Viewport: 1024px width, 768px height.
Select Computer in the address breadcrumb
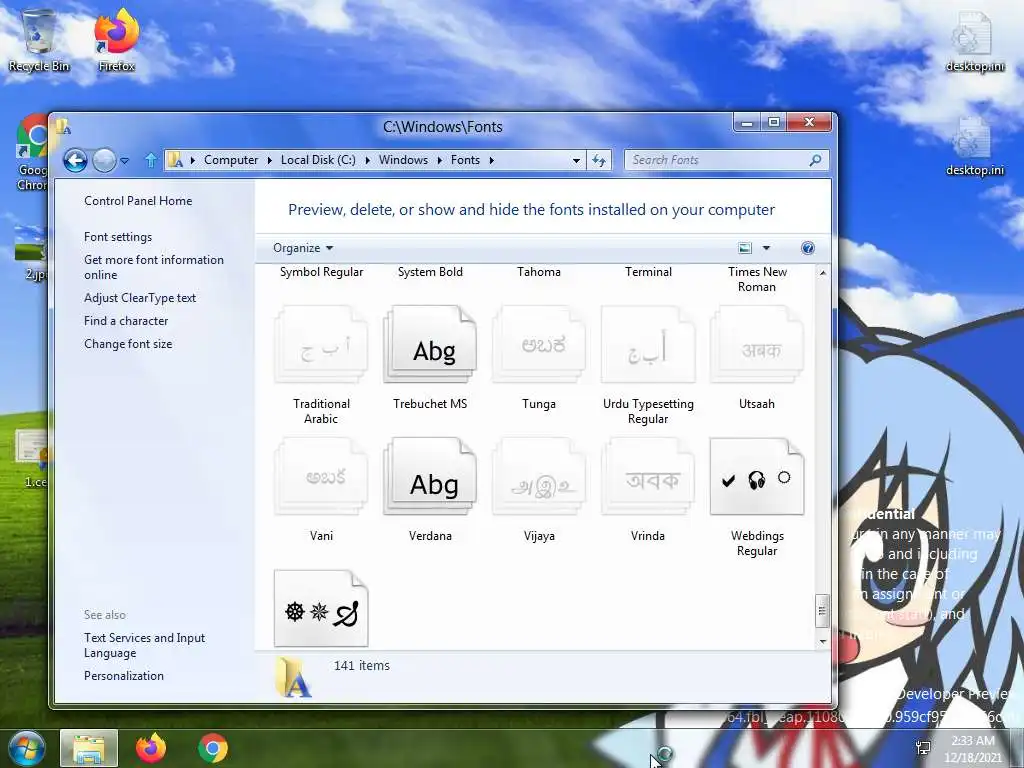click(231, 160)
